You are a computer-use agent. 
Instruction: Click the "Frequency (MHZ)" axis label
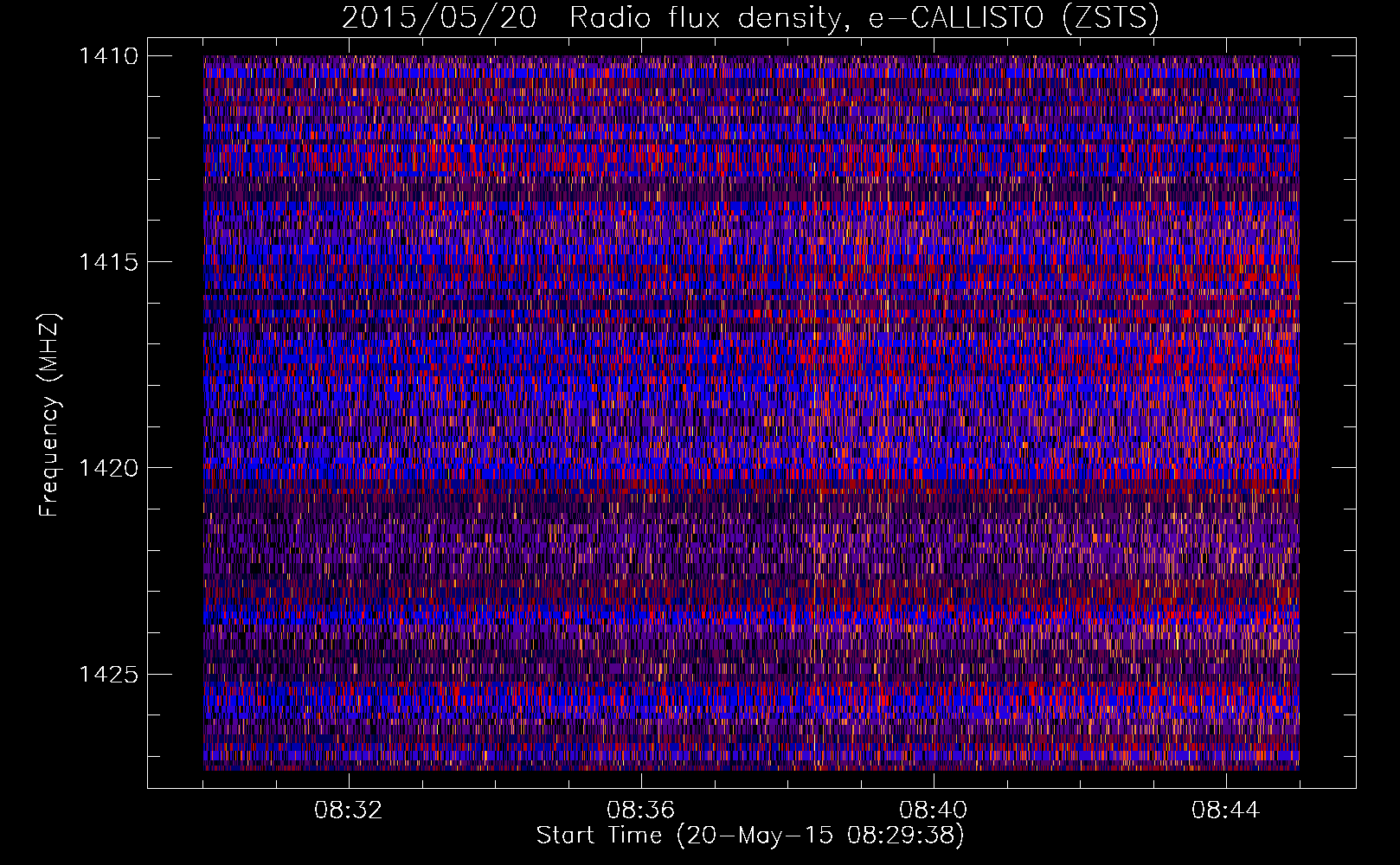tap(49, 415)
